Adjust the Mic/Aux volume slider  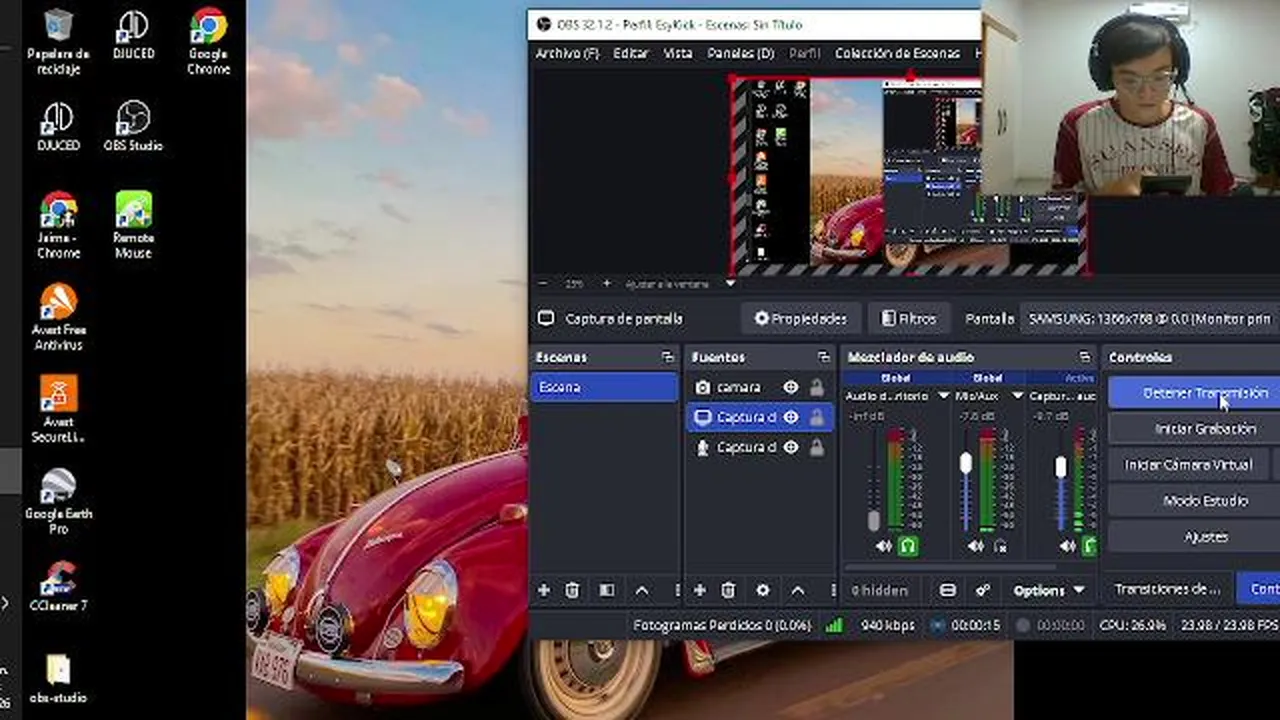coord(966,464)
